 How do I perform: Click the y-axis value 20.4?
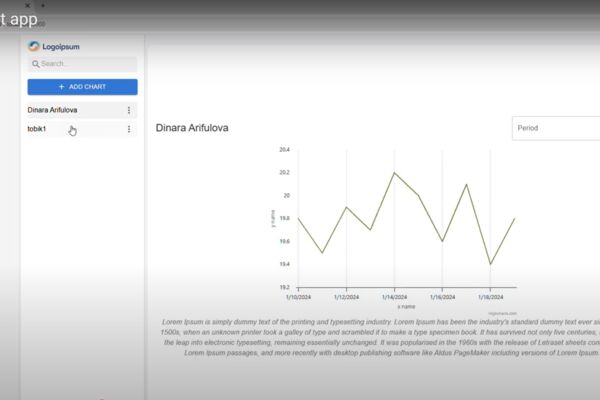284,150
